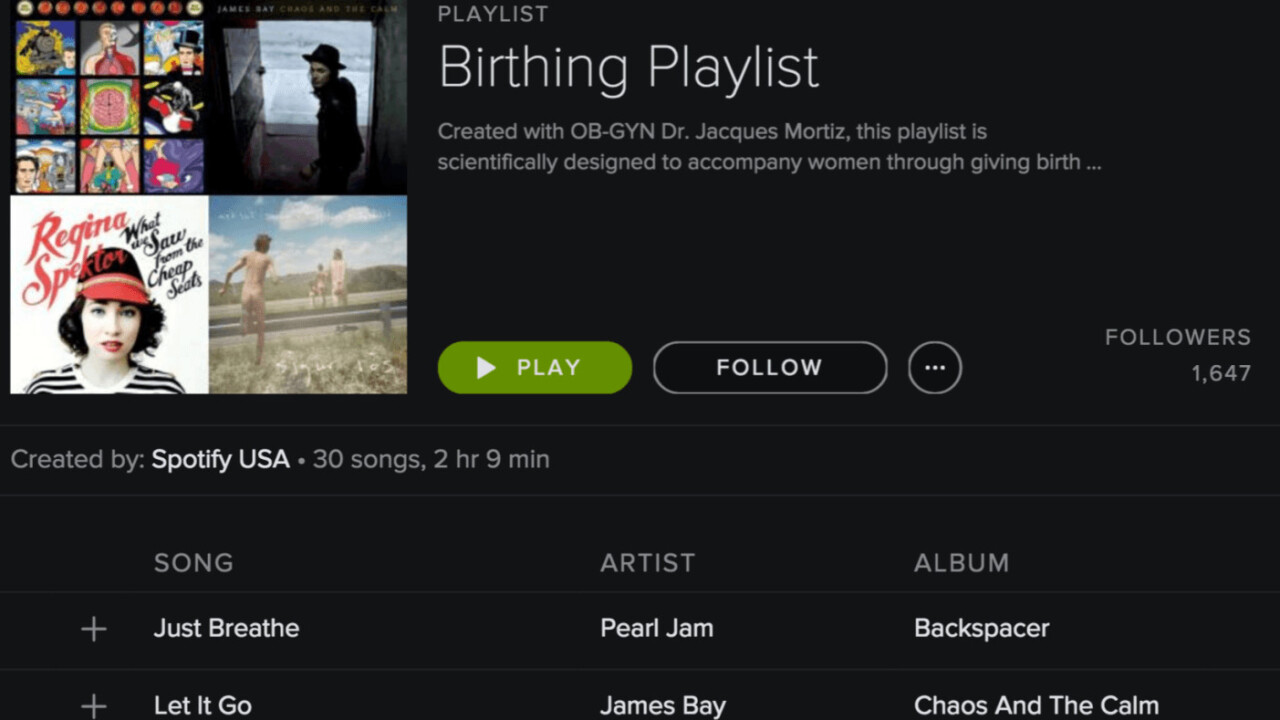Click the play triangle inside the Play button
The image size is (1280, 720).
(x=487, y=367)
